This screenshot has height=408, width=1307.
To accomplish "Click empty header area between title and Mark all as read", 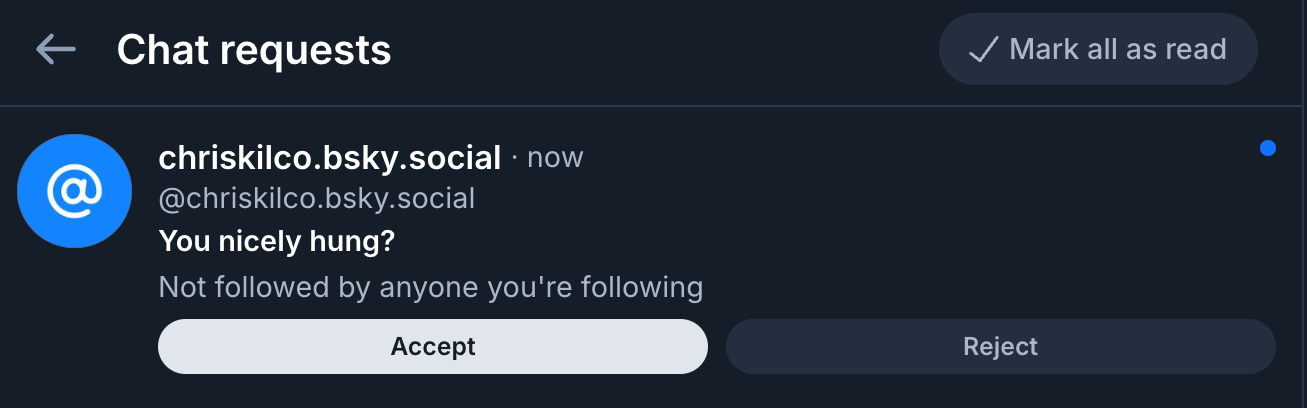I will 660,49.
